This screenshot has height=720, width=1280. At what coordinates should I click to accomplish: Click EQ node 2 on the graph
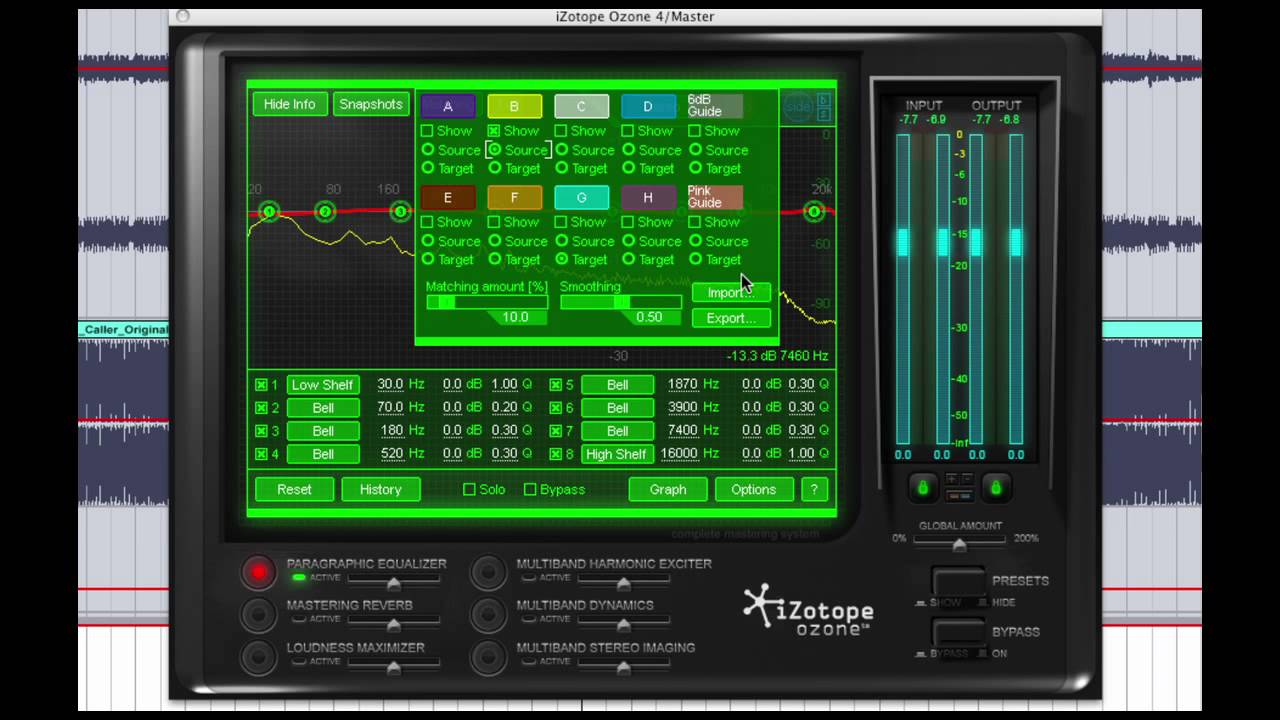pos(325,211)
